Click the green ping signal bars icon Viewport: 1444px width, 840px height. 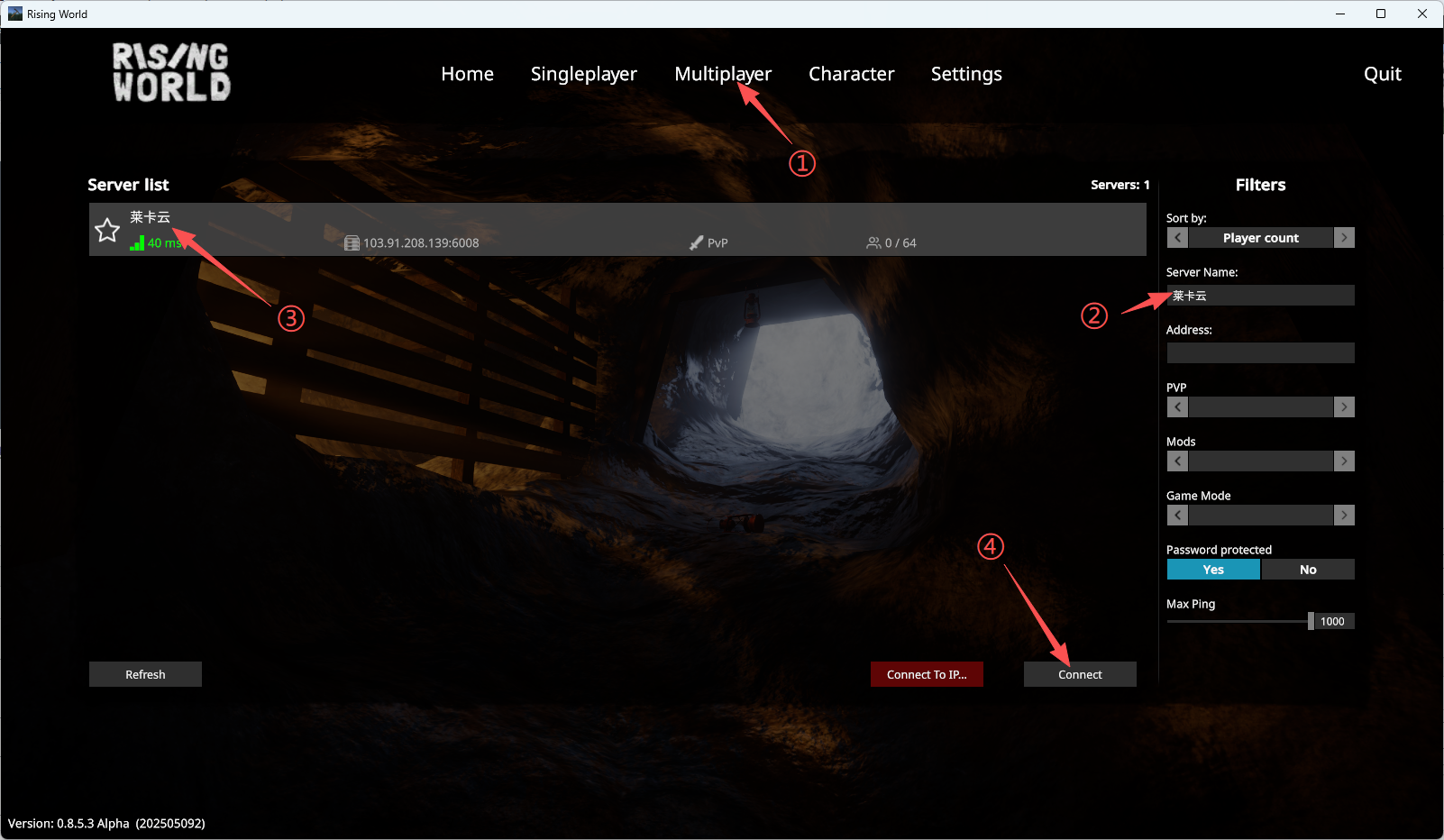point(137,242)
